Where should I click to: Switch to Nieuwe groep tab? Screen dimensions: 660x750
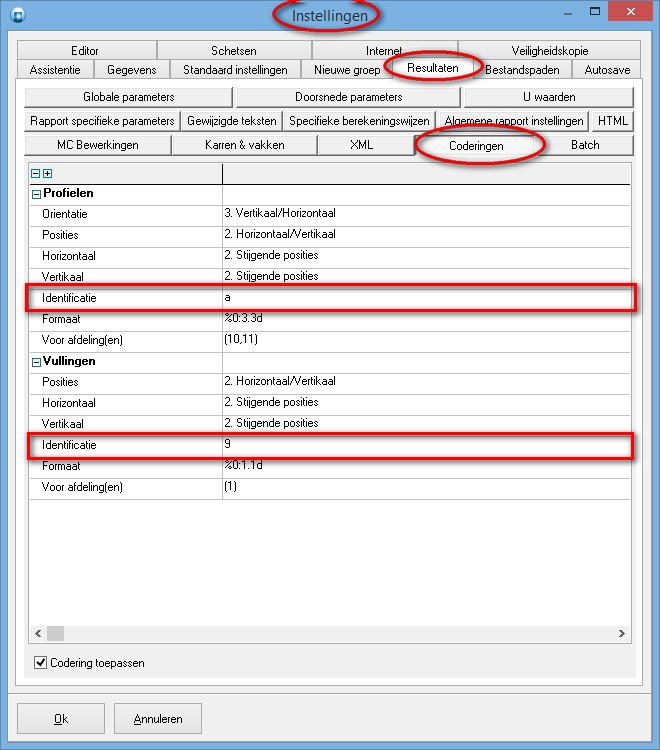[x=347, y=70]
